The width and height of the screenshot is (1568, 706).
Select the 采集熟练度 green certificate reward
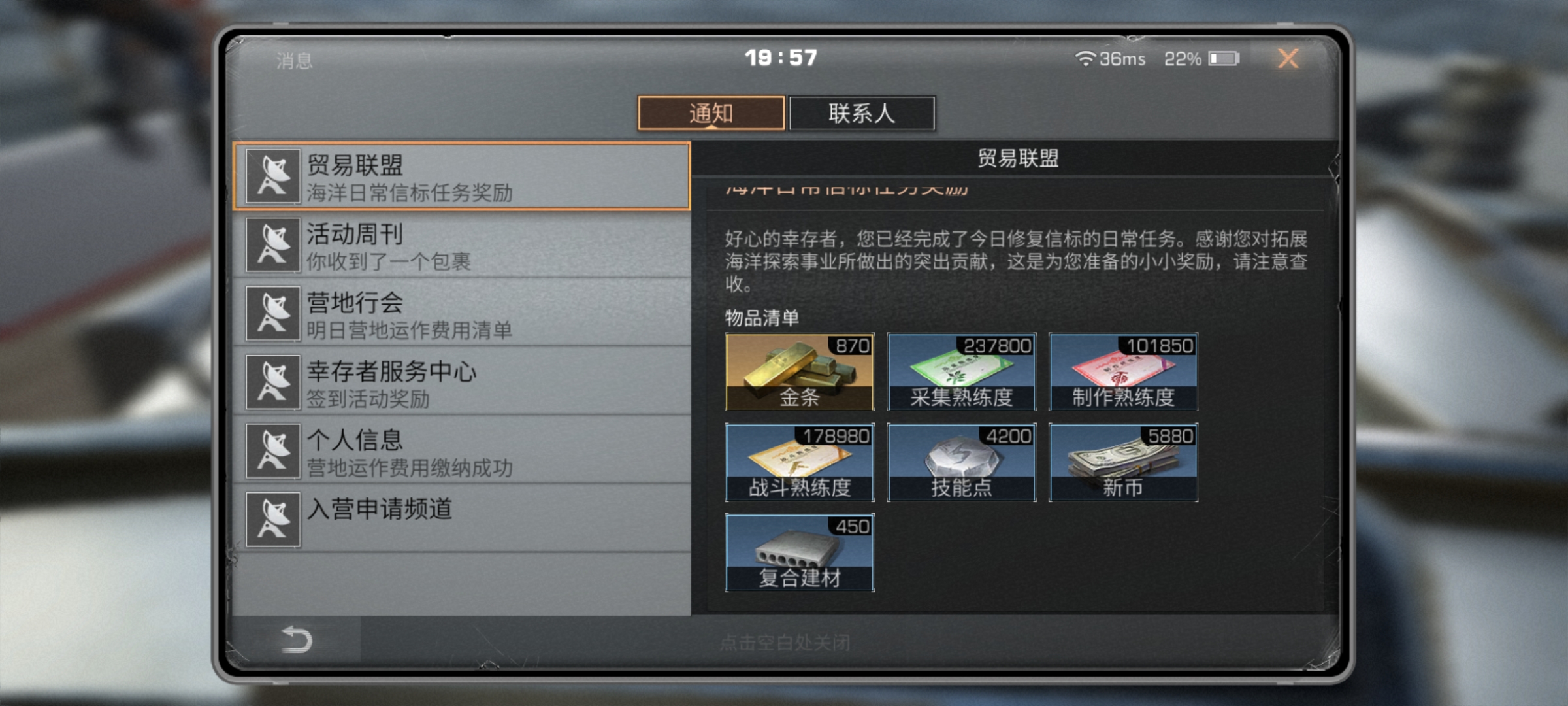[x=962, y=371]
